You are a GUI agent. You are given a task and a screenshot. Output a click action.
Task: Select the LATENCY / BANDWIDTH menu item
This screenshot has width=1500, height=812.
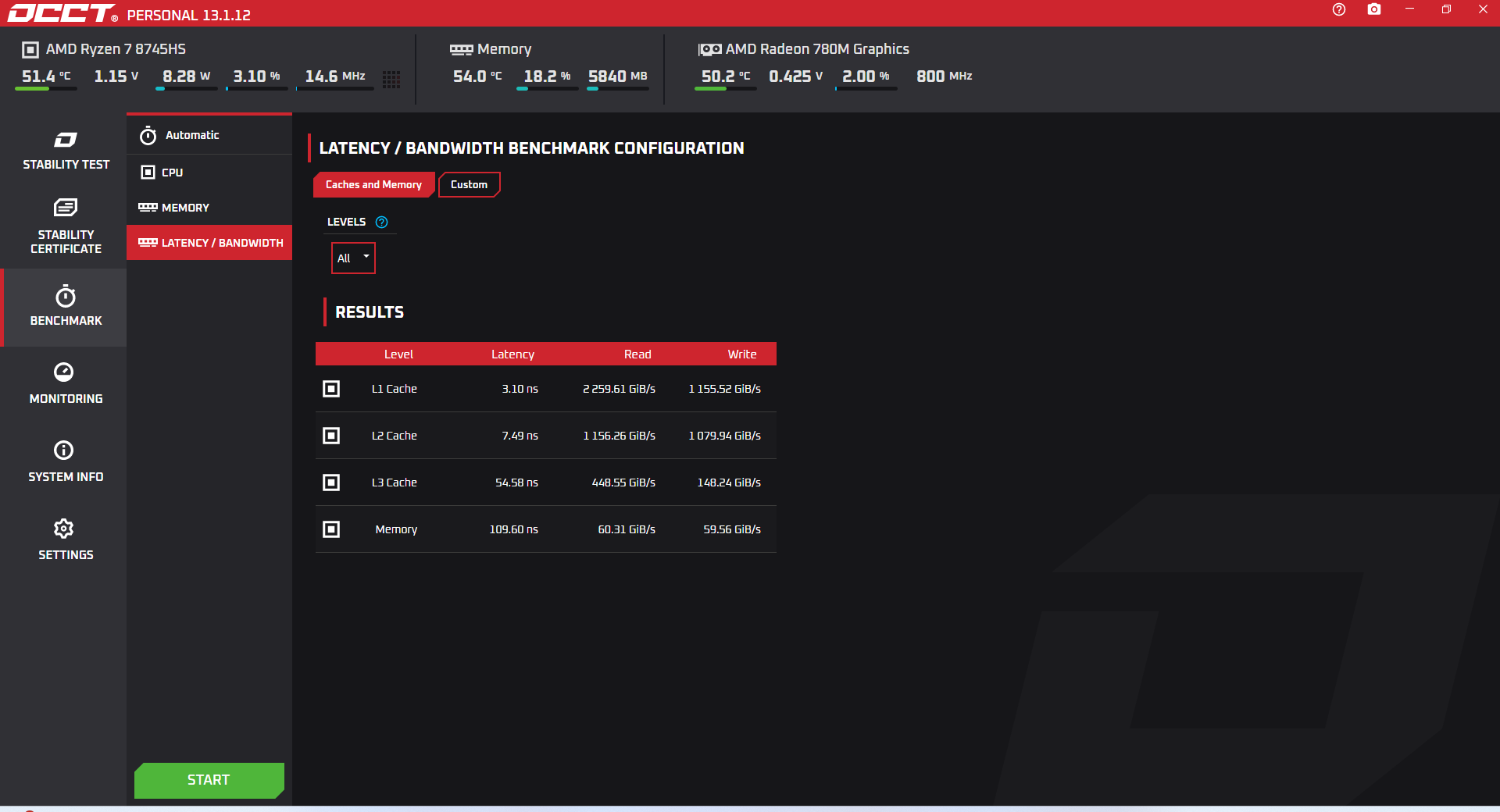tap(209, 243)
